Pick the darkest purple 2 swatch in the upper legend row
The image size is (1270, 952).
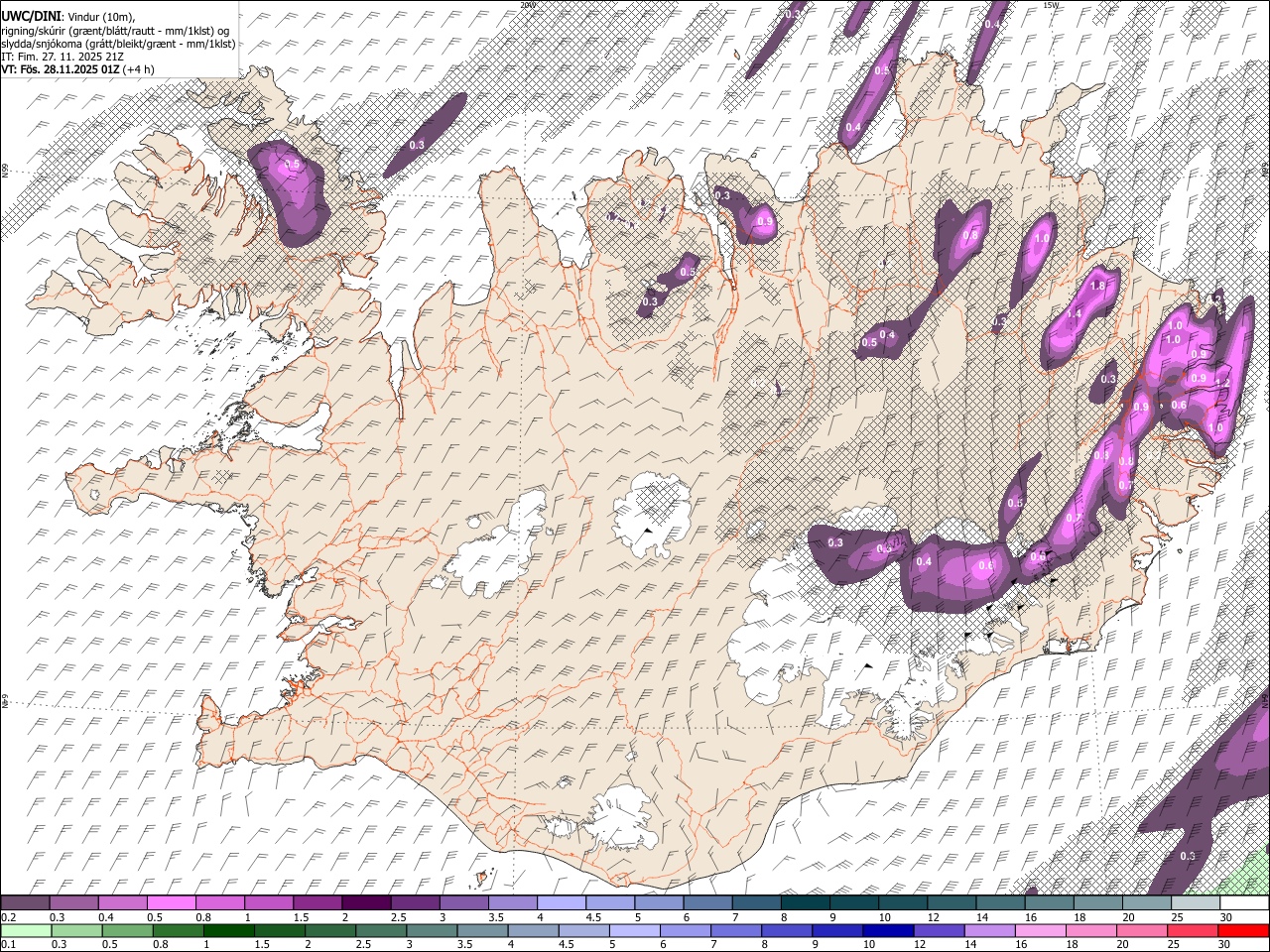[x=366, y=903]
